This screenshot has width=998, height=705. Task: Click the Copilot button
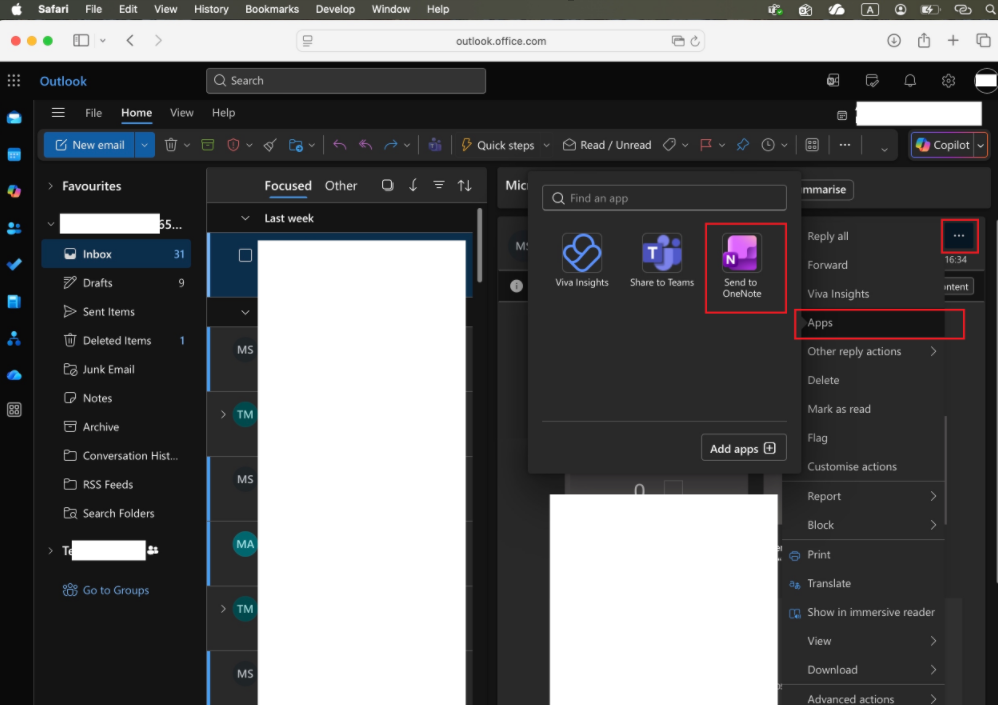coord(943,145)
